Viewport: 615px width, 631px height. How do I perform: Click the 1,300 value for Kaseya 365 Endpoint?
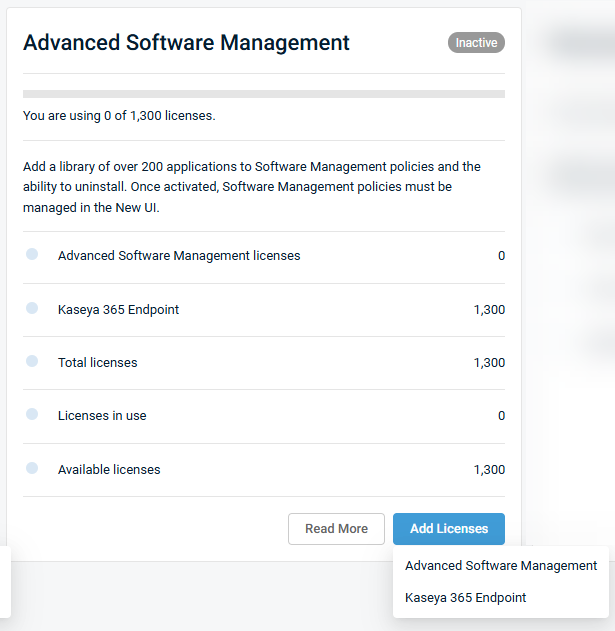(x=489, y=309)
